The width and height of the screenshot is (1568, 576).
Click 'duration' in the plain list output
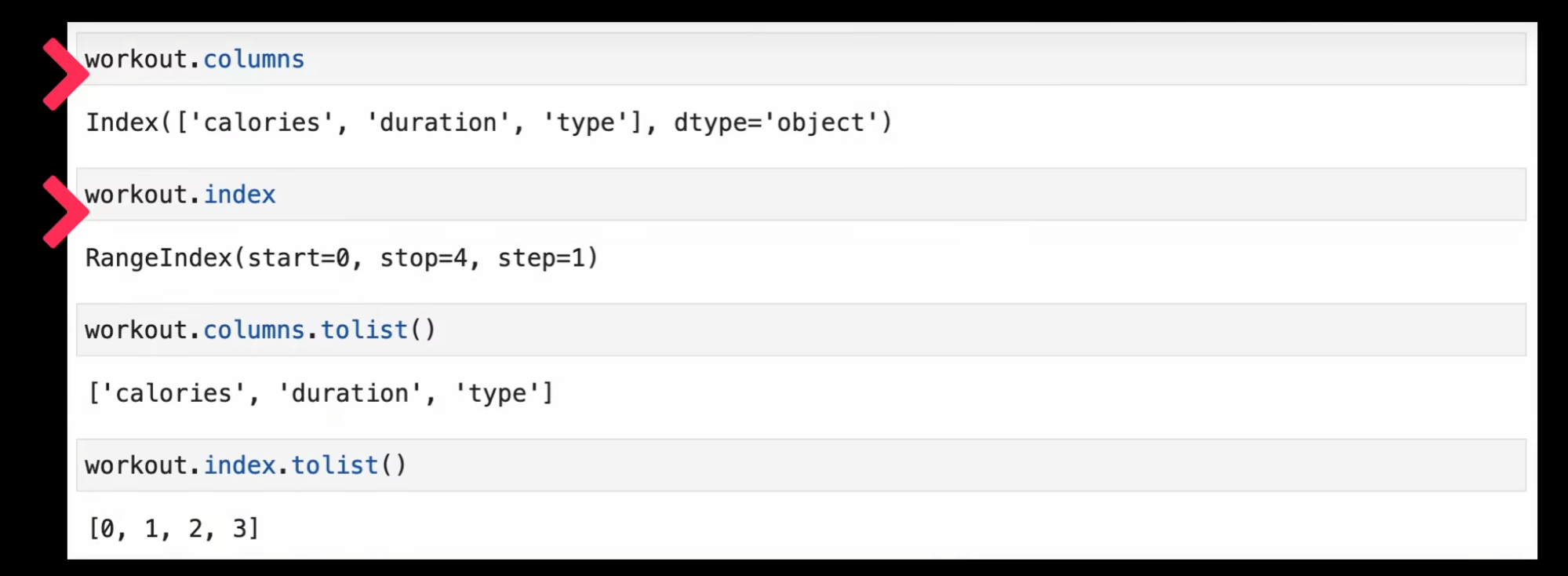(350, 393)
